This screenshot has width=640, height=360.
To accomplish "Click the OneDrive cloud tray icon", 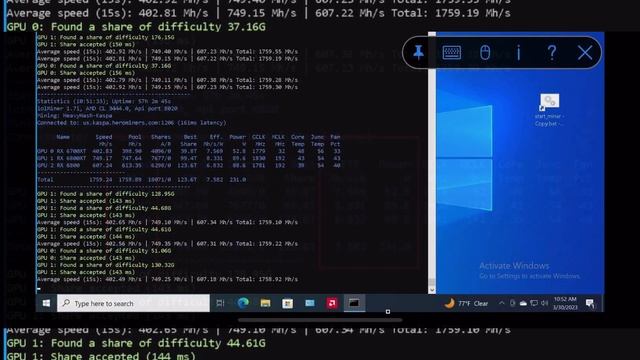I will pos(523,303).
